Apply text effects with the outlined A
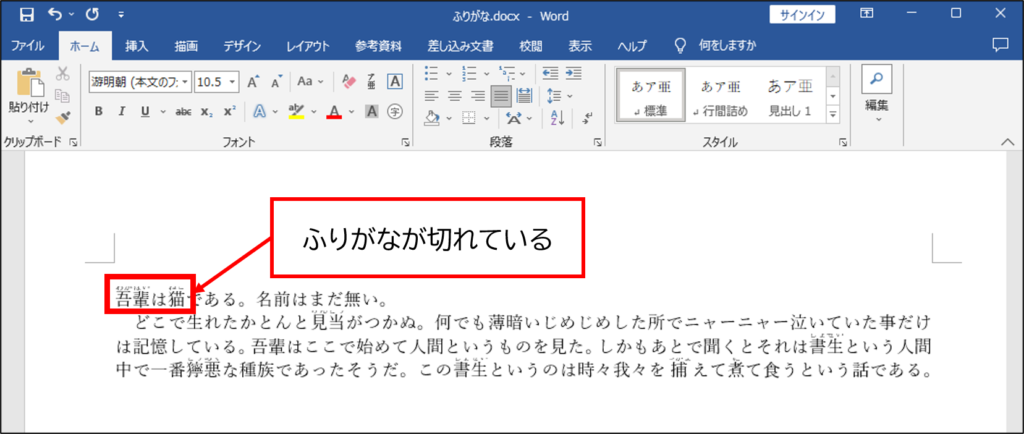The width and height of the screenshot is (1024, 434). (x=259, y=112)
